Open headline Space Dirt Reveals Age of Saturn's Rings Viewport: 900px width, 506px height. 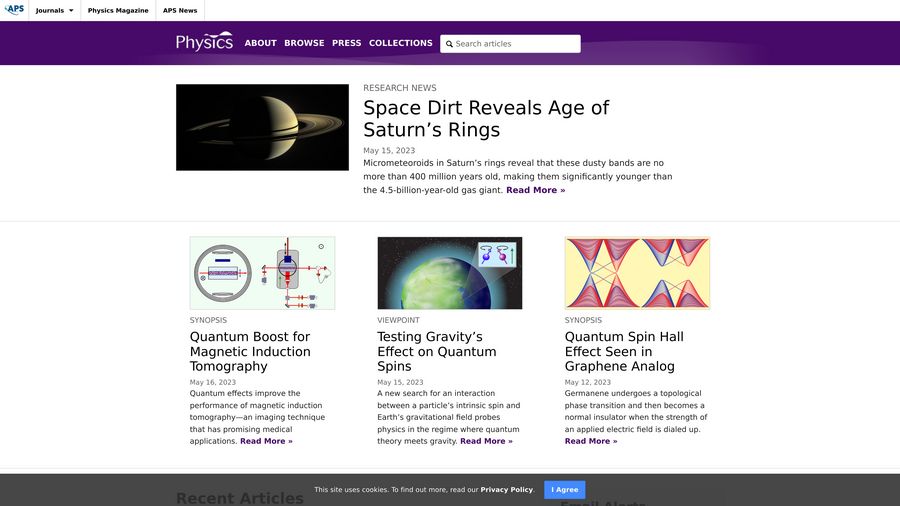(x=486, y=119)
